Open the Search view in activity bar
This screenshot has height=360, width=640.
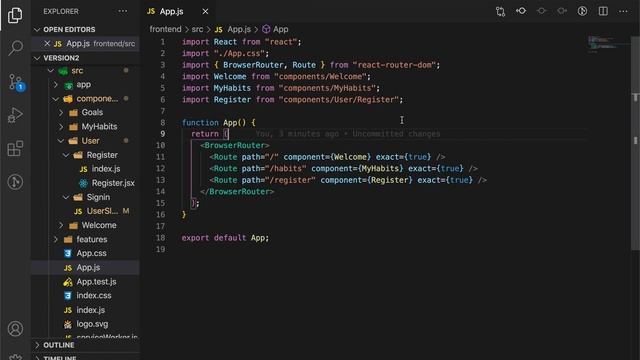click(15, 48)
